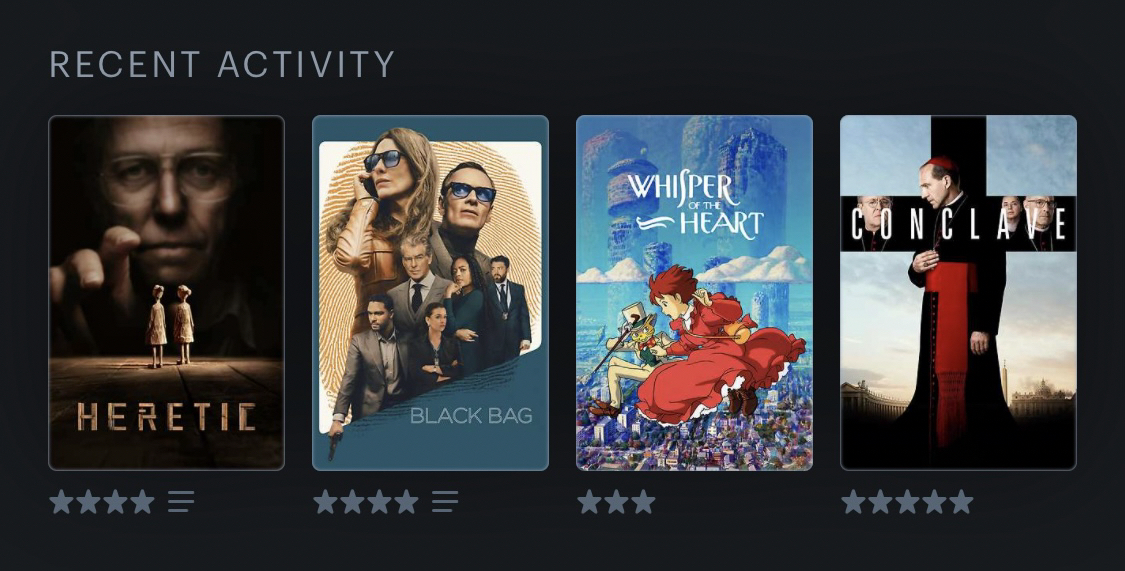Open the Recent Activity section heading
This screenshot has height=571, width=1125.
click(222, 64)
